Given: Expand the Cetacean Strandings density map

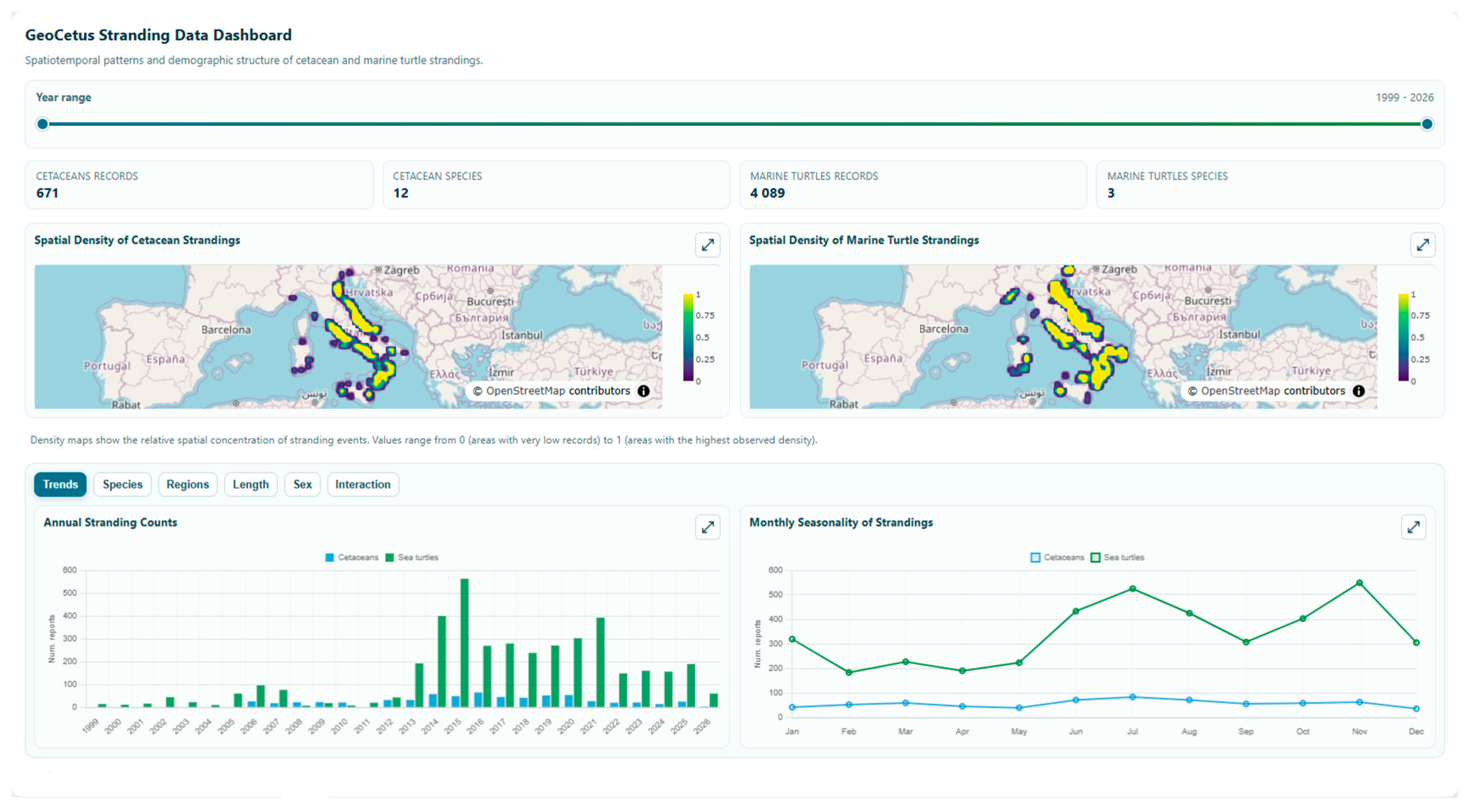Looking at the screenshot, I should [707, 245].
